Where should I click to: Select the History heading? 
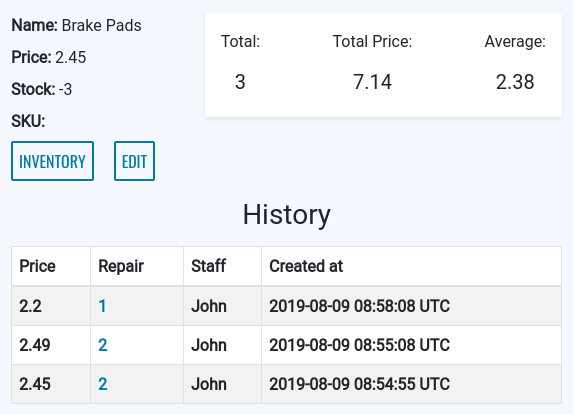[x=286, y=214]
